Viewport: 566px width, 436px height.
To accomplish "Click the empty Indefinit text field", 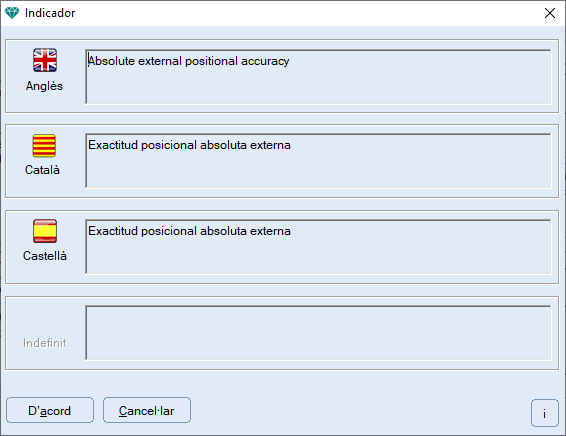I will pos(318,333).
